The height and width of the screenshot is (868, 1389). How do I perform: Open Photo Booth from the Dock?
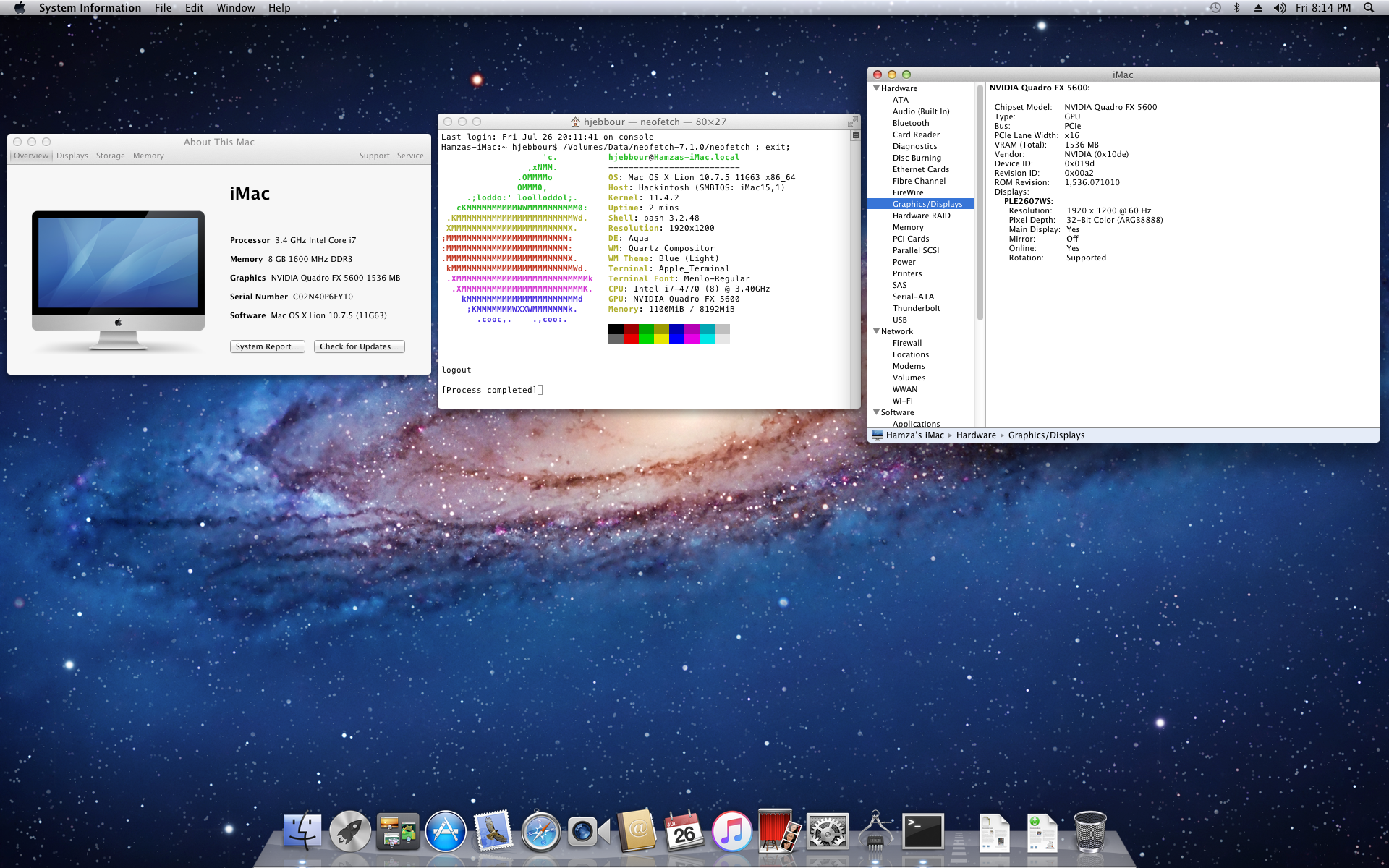[x=778, y=832]
